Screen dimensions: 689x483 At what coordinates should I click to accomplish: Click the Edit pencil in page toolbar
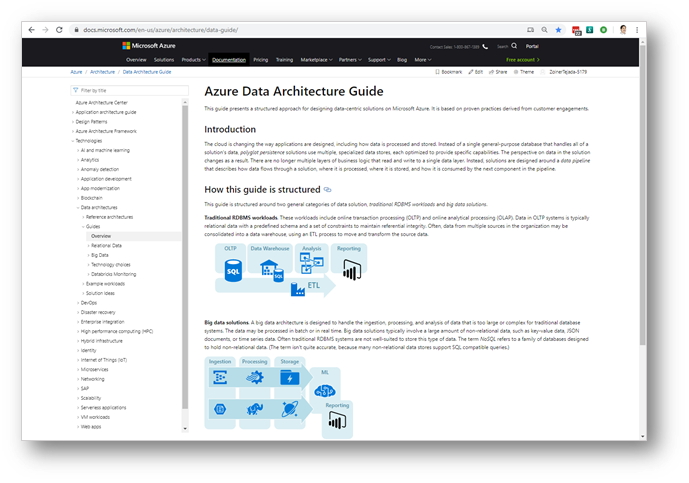click(x=471, y=72)
